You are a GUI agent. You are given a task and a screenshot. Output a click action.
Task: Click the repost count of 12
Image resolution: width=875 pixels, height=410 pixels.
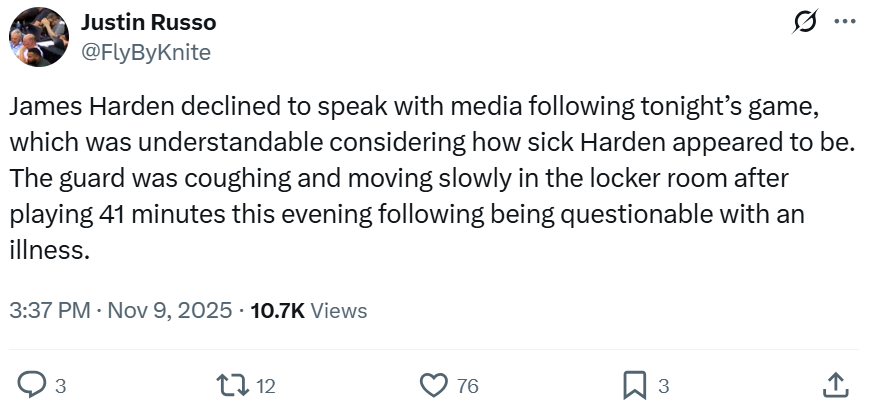coord(265,385)
